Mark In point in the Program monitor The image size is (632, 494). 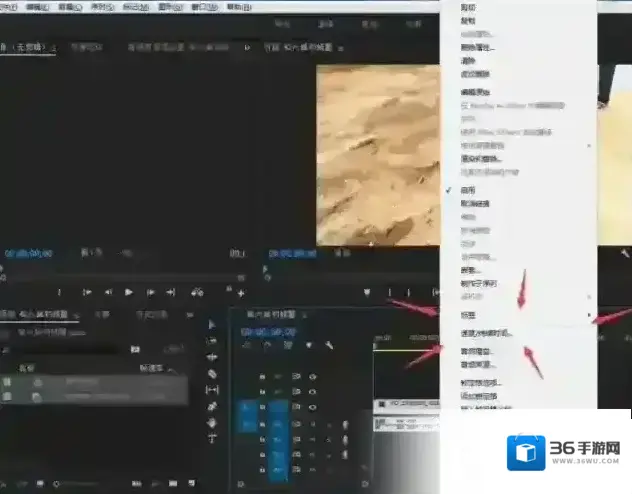tap(390, 292)
